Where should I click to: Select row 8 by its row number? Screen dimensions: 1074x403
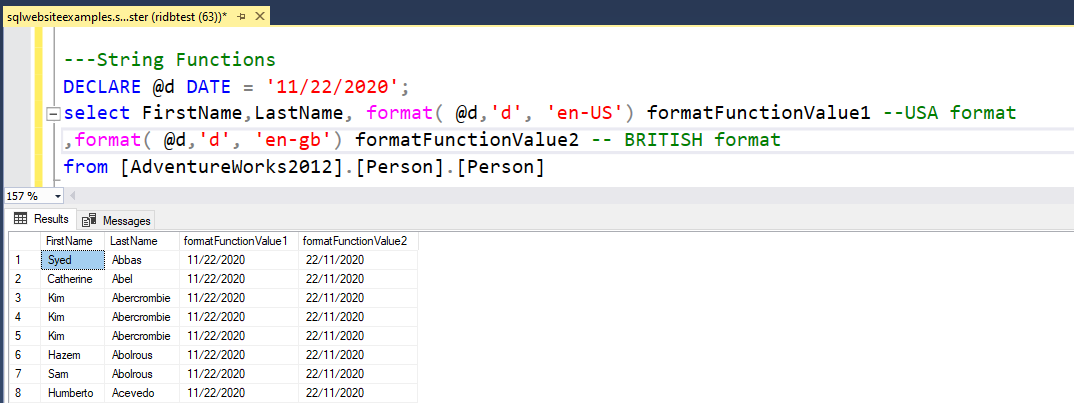pyautogui.click(x=25, y=393)
